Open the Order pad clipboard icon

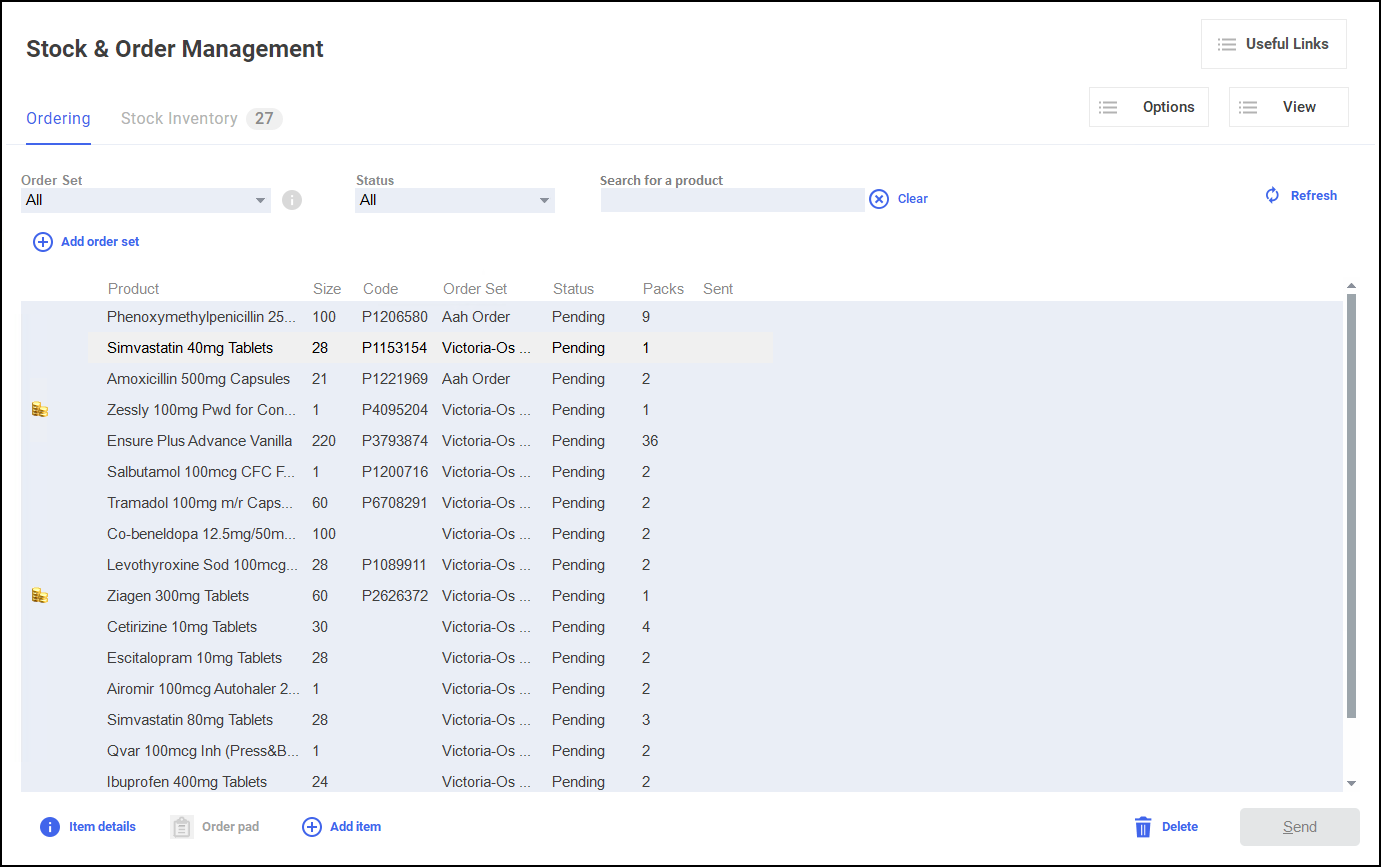tap(181, 827)
